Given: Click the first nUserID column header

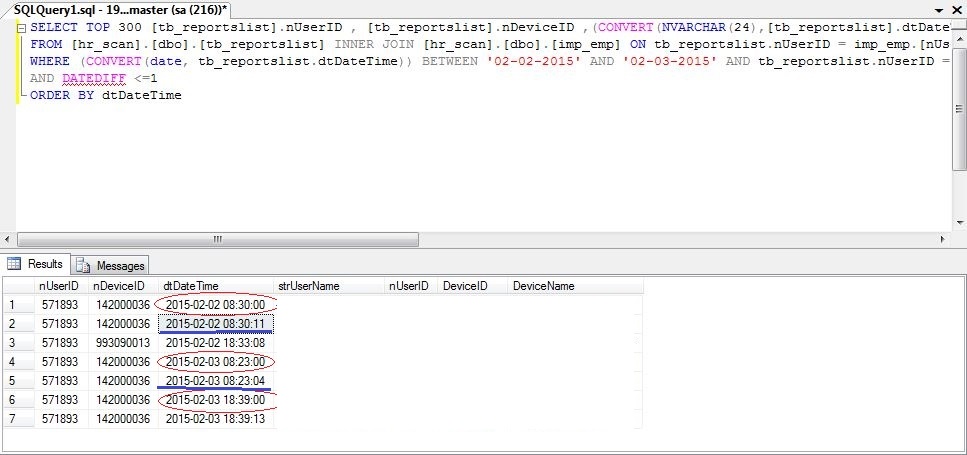Looking at the screenshot, I should coord(60,286).
